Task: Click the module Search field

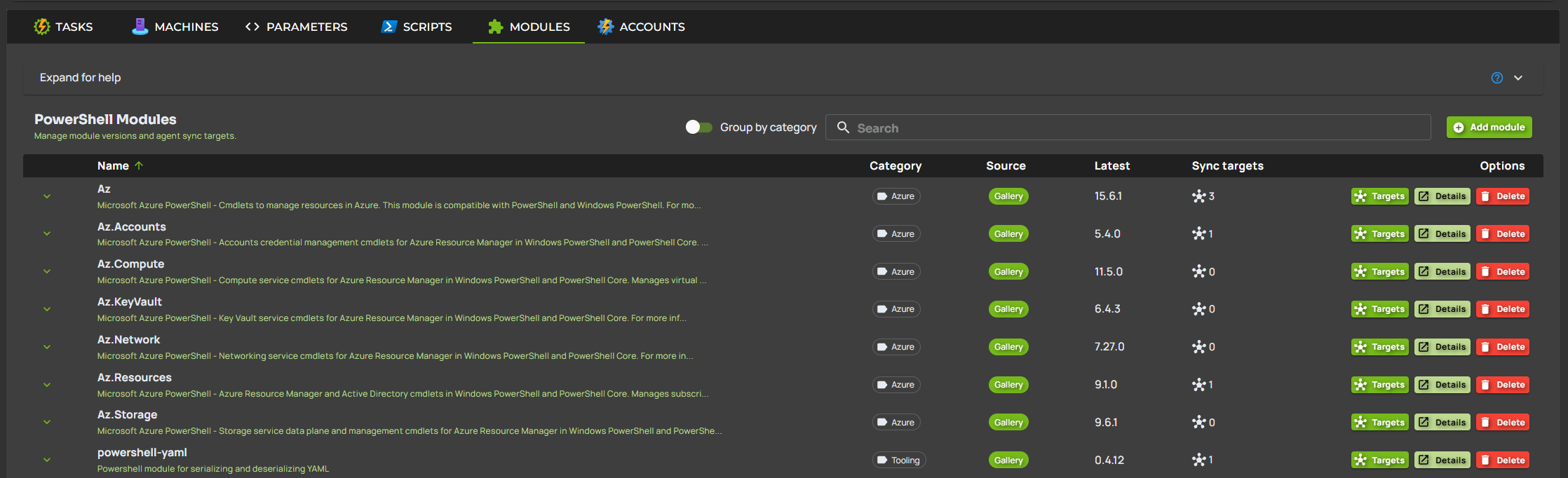Action: pos(1128,128)
